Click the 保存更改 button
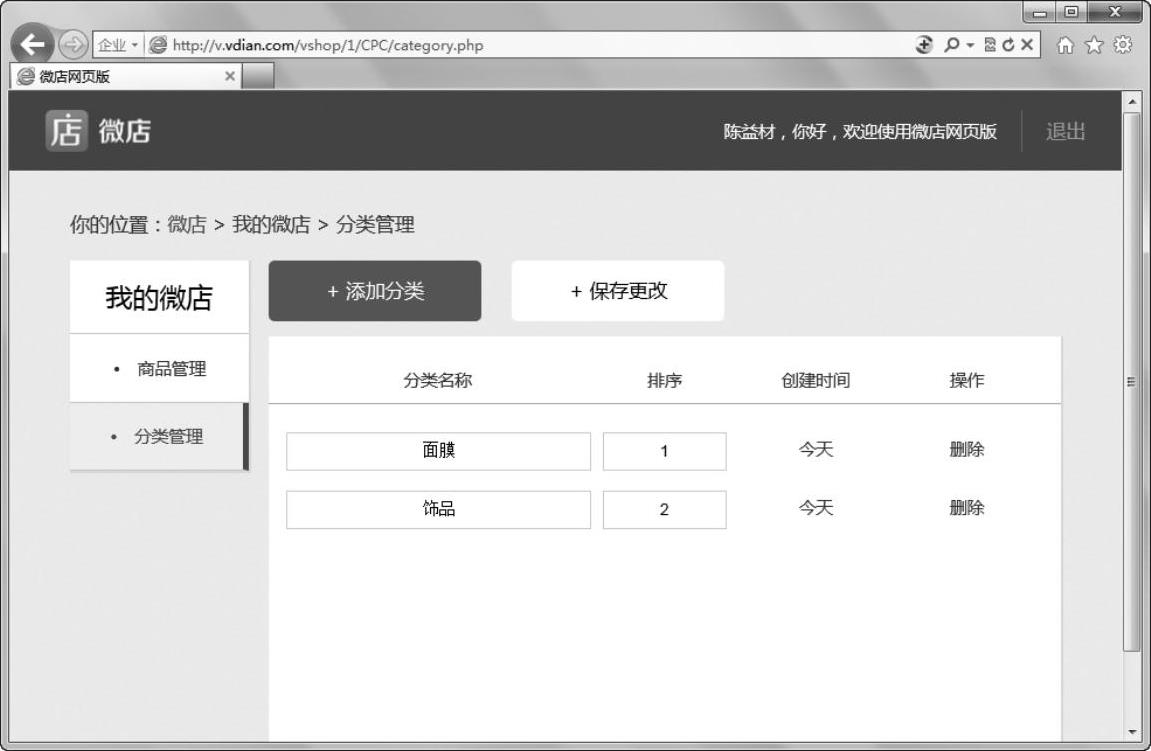 pos(618,291)
